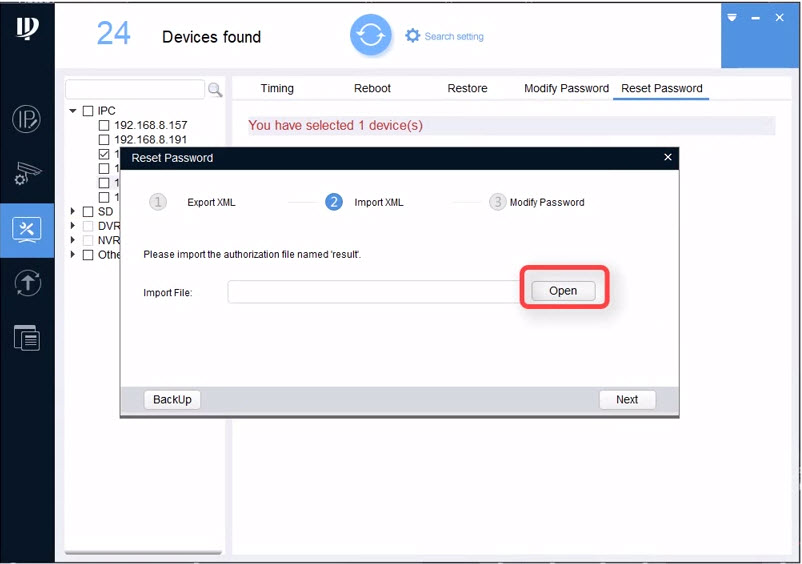Select the system tools sidebar icon
The height and width of the screenshot is (564, 802).
click(27, 229)
